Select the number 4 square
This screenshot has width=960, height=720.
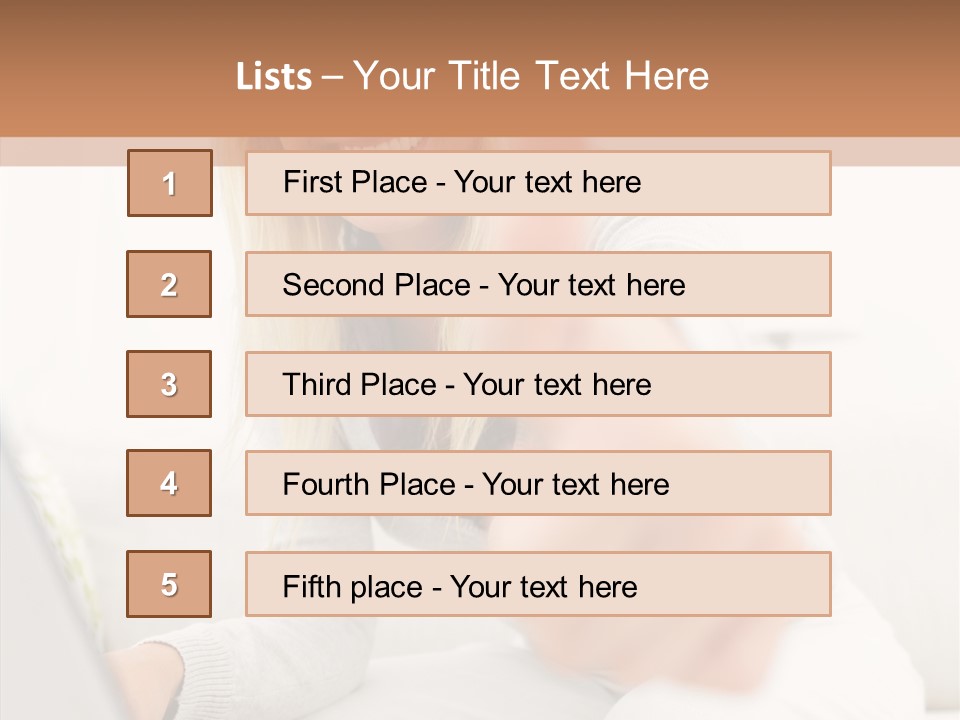(x=169, y=483)
